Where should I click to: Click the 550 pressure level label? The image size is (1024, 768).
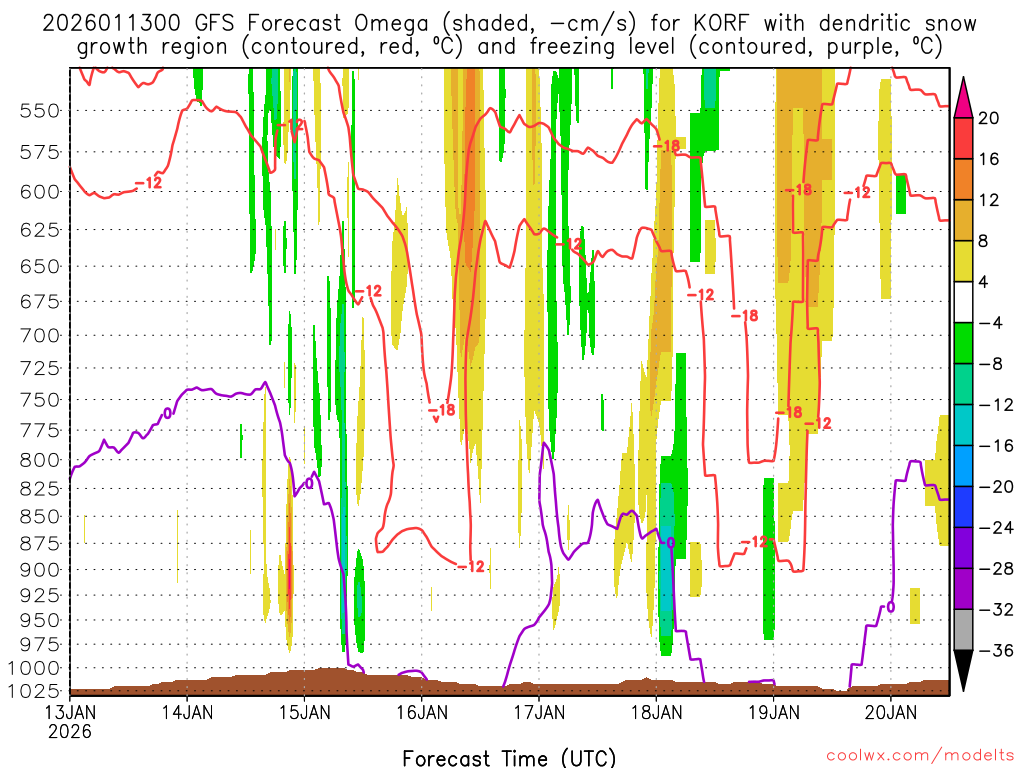[39, 110]
